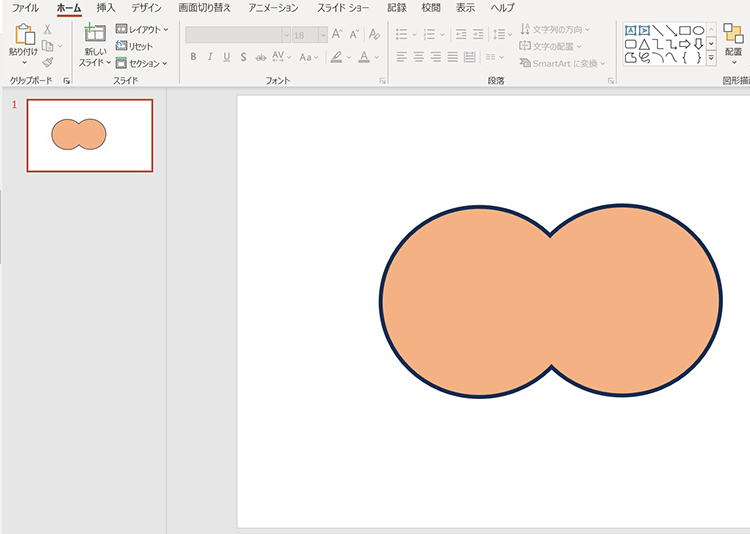Click the 配置 arrange icon
The height and width of the screenshot is (534, 750).
click(x=733, y=35)
